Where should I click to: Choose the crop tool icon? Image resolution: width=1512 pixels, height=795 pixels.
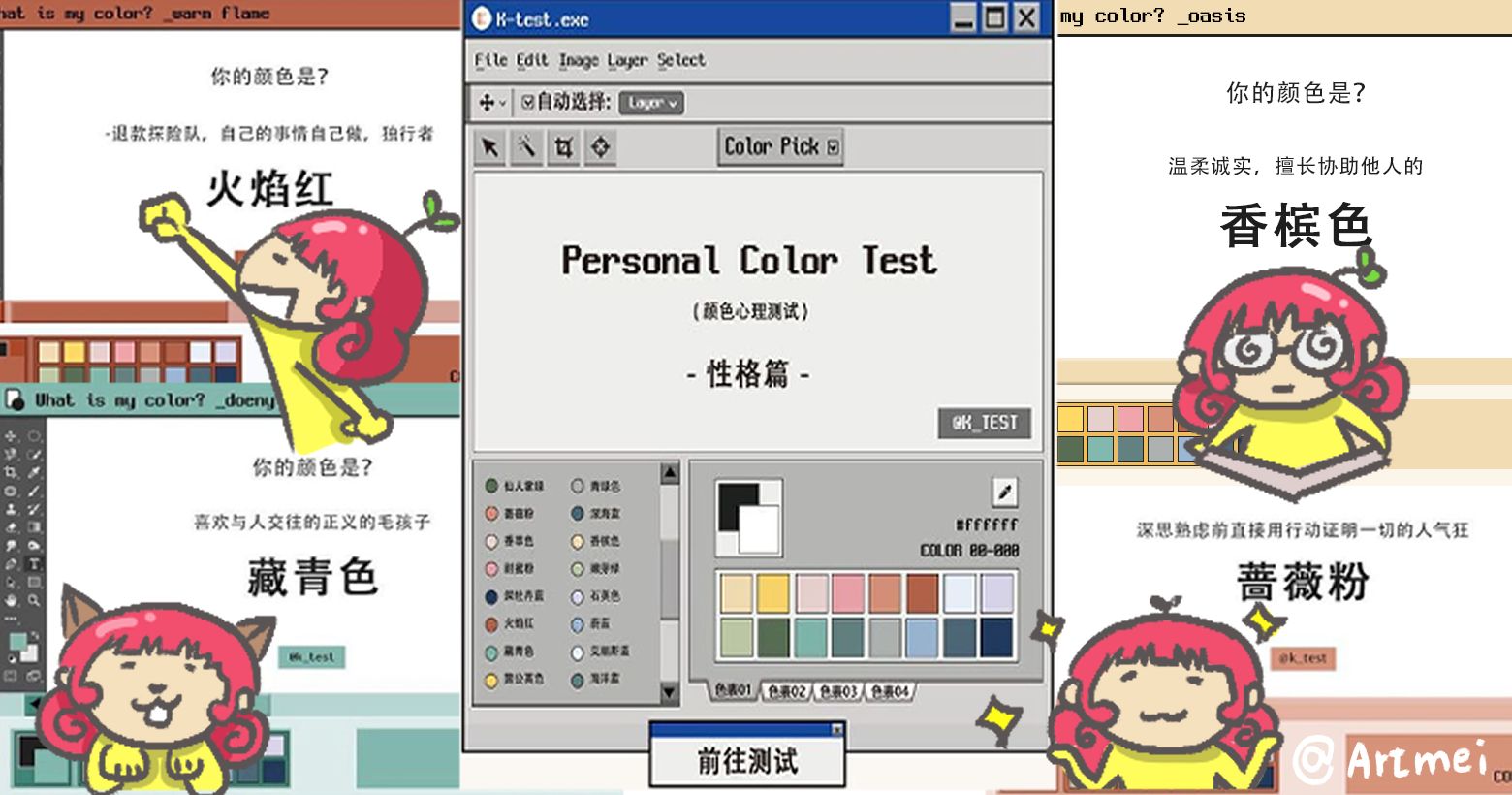point(563,147)
